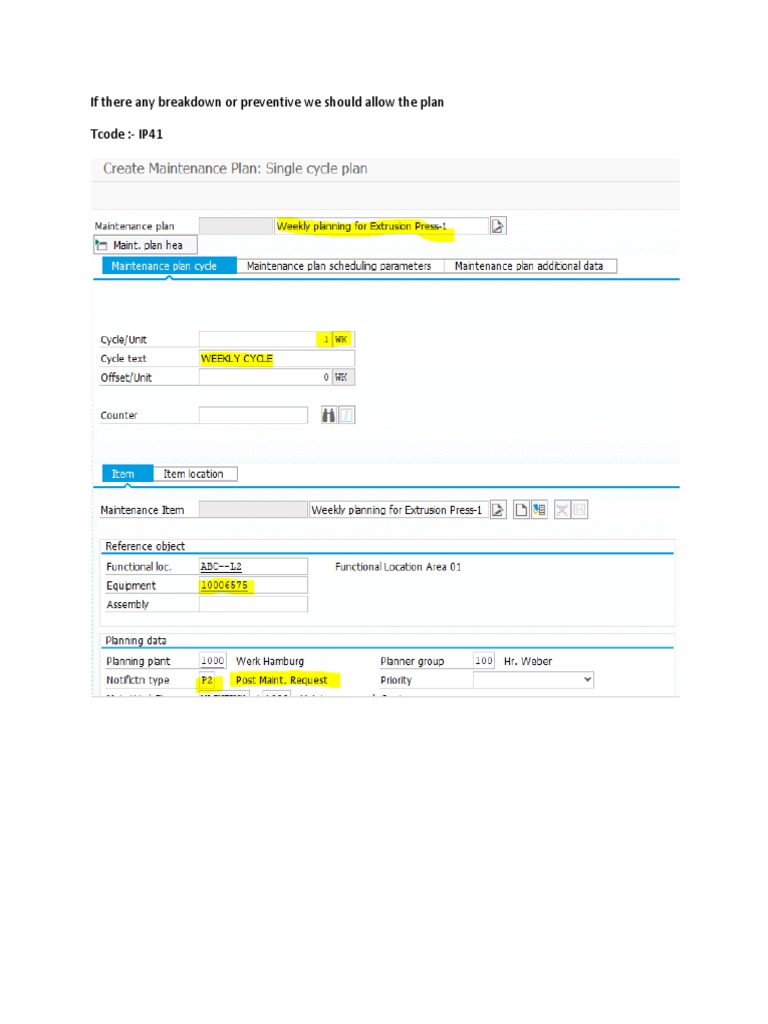Click the WK unit field next to Cycle
This screenshot has height=1024, width=768.
point(343,340)
